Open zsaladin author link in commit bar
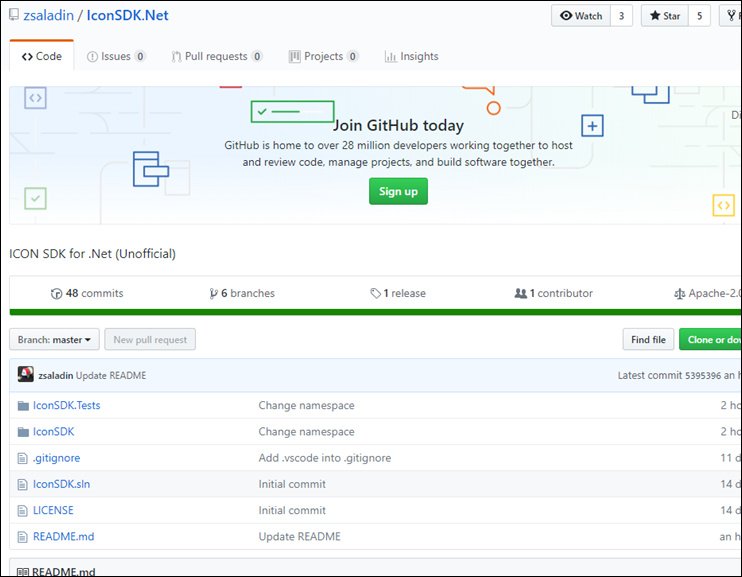Screen dimensions: 742x577 click(56, 375)
